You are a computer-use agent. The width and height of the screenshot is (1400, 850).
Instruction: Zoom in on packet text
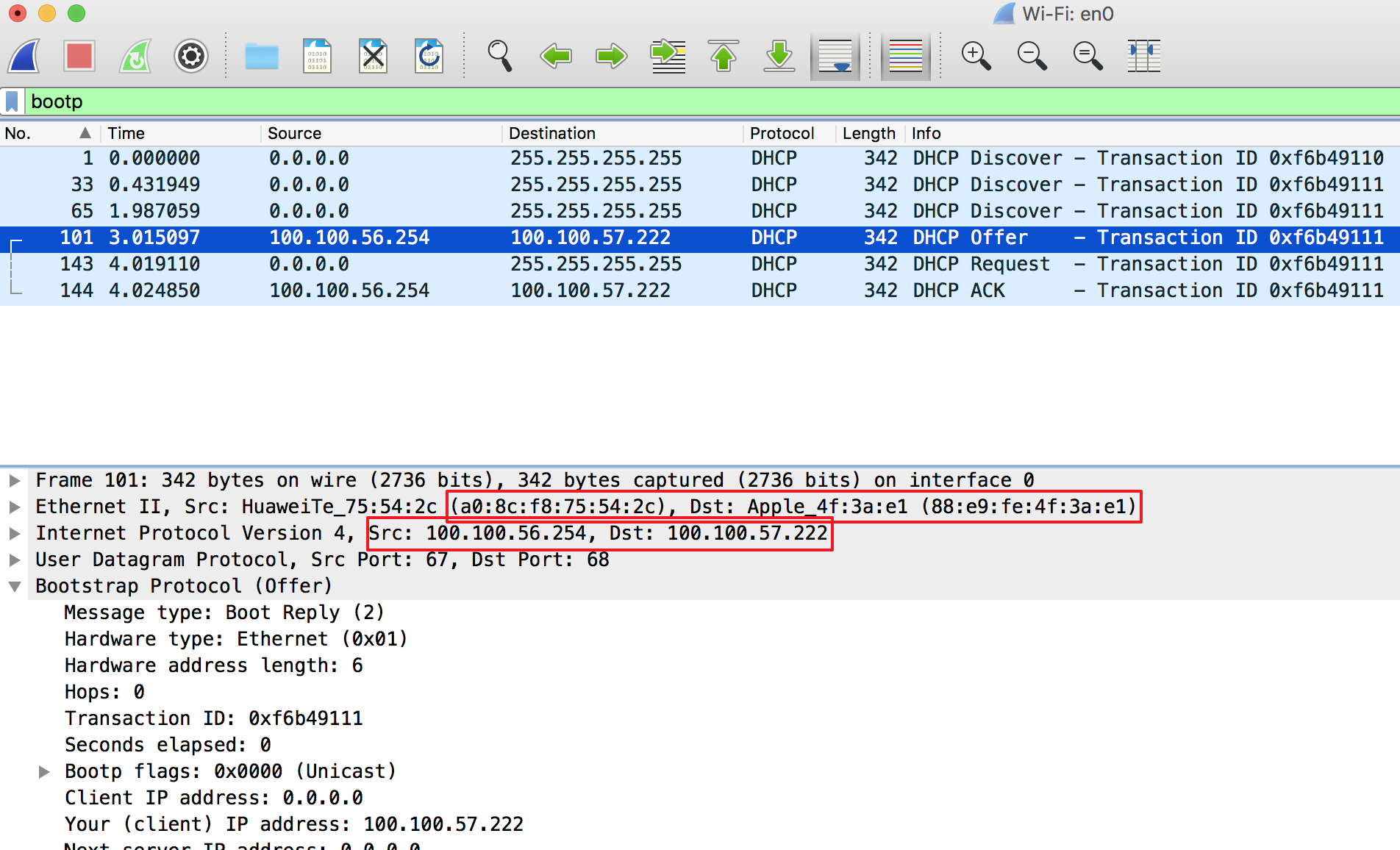pos(976,55)
